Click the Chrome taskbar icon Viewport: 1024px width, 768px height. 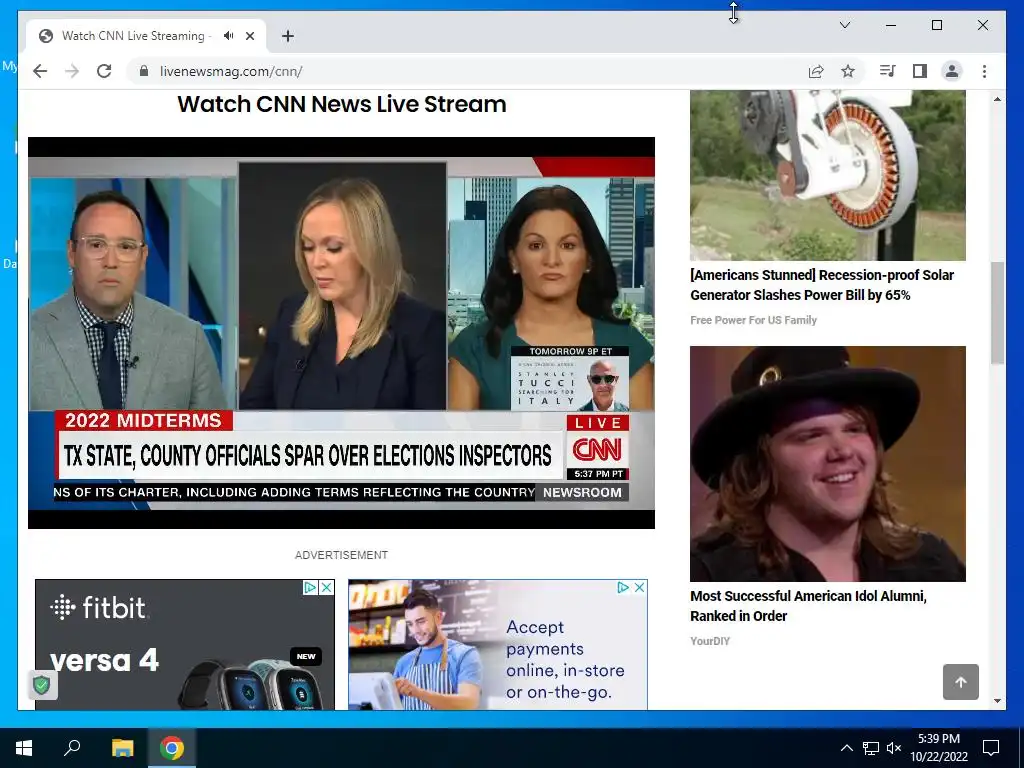[x=172, y=748]
